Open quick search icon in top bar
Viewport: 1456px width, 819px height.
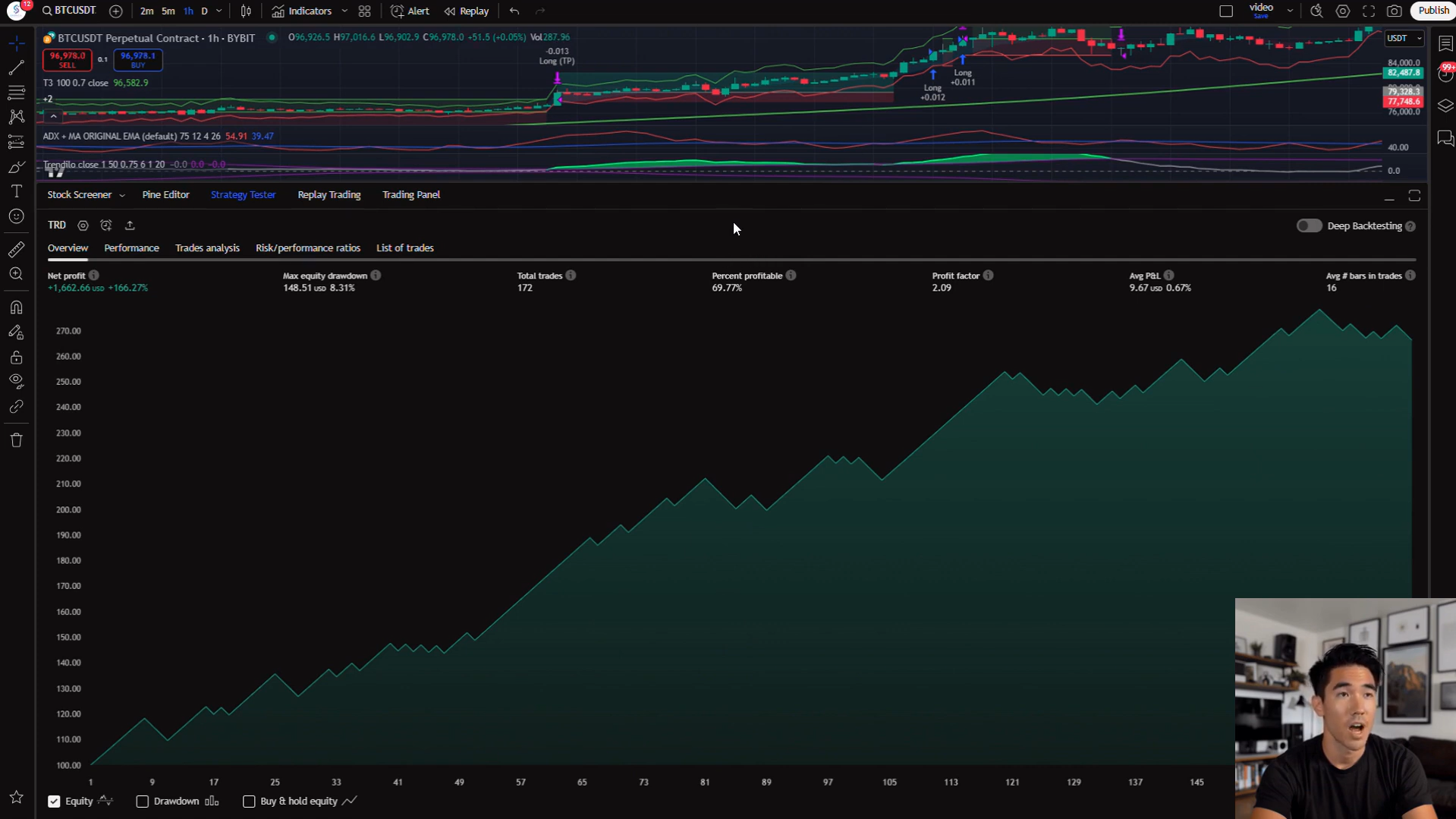[1316, 11]
